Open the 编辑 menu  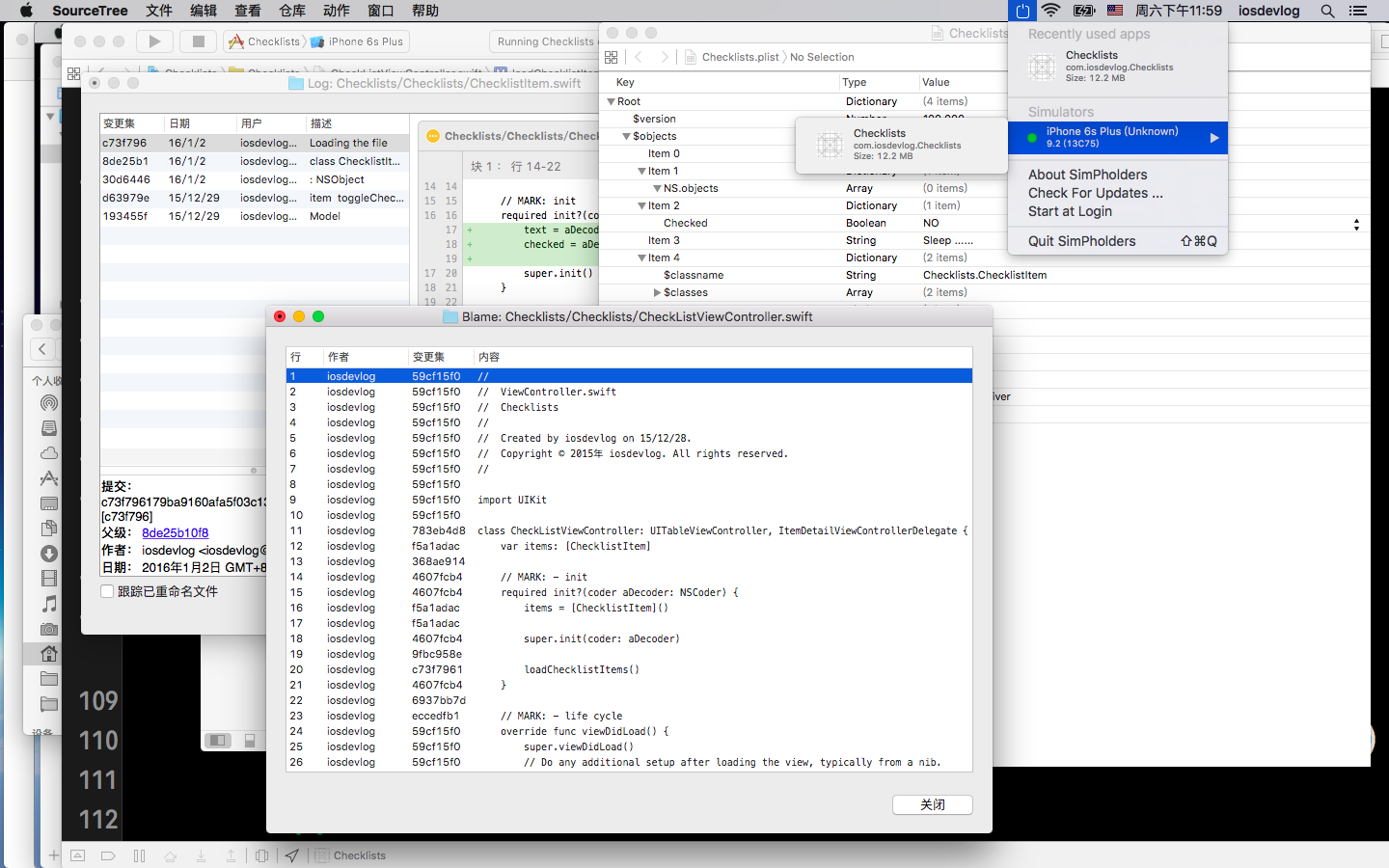pos(203,11)
